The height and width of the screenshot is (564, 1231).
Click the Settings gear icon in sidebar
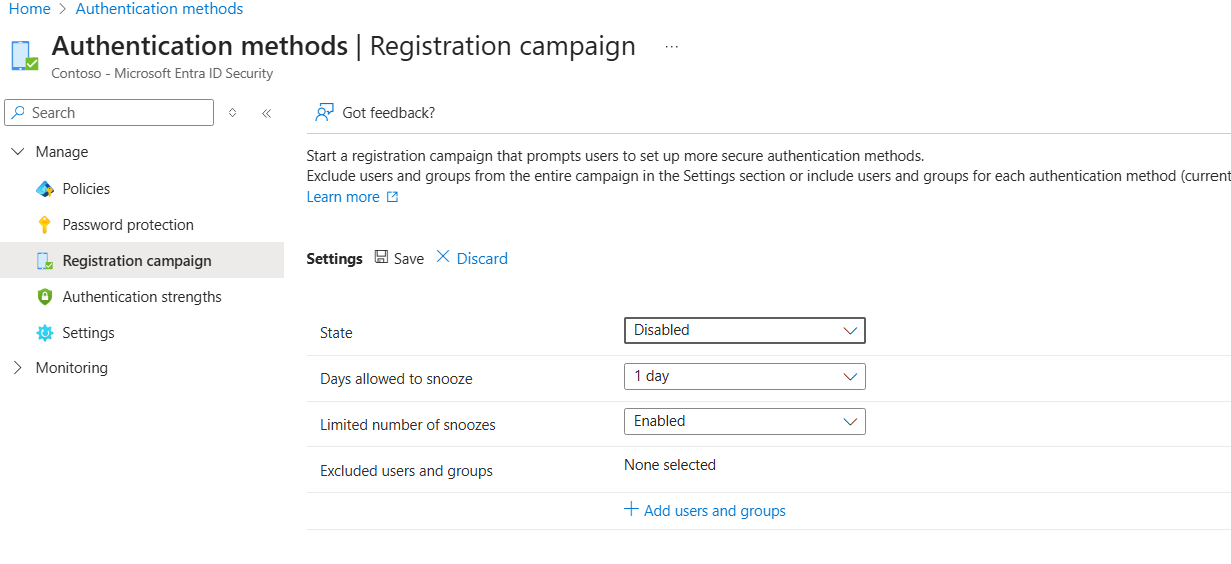point(44,333)
